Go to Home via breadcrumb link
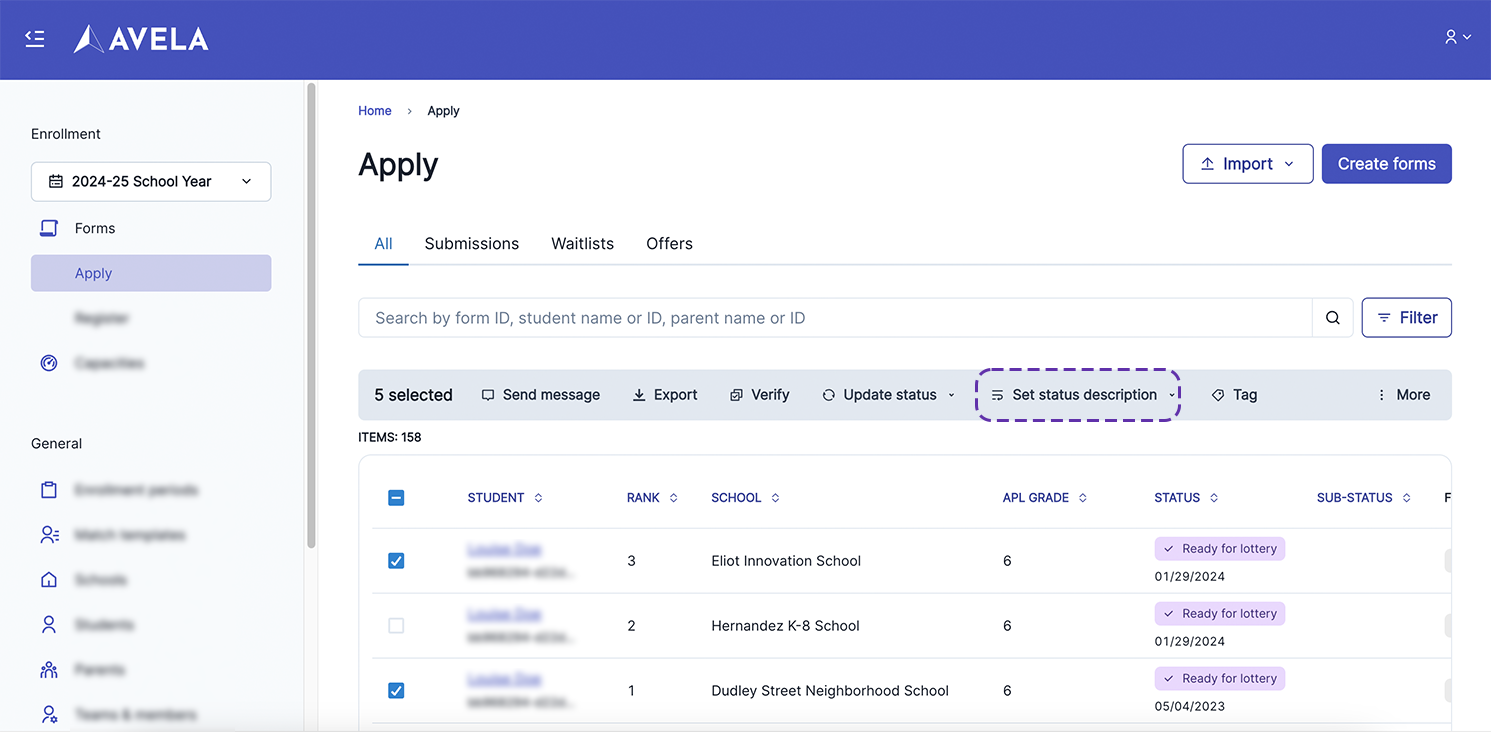Screen dimensions: 1491x732 tap(375, 111)
